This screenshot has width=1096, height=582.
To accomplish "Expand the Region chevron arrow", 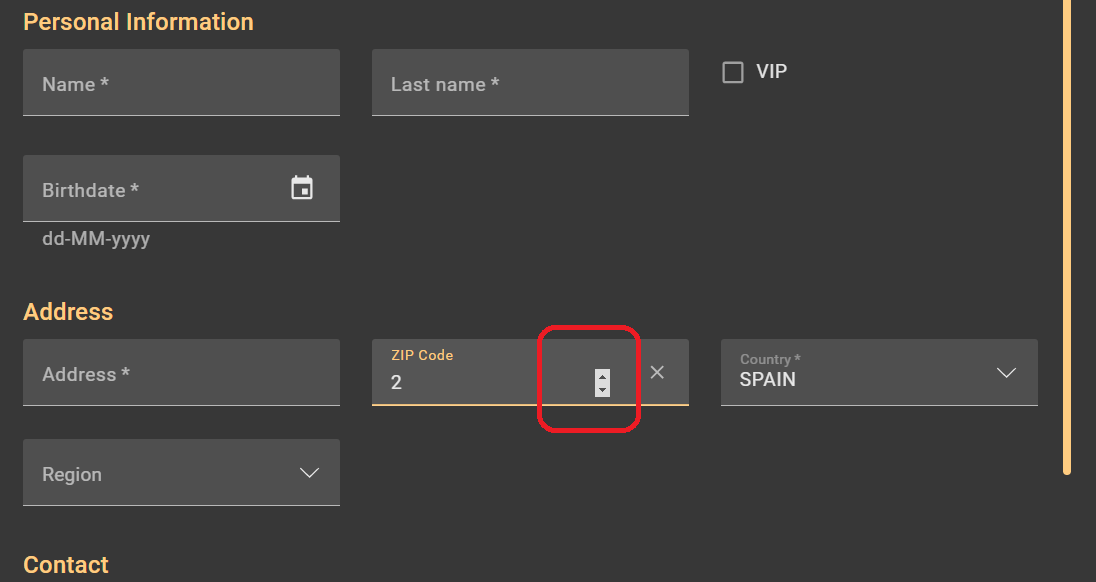I will pos(309,473).
